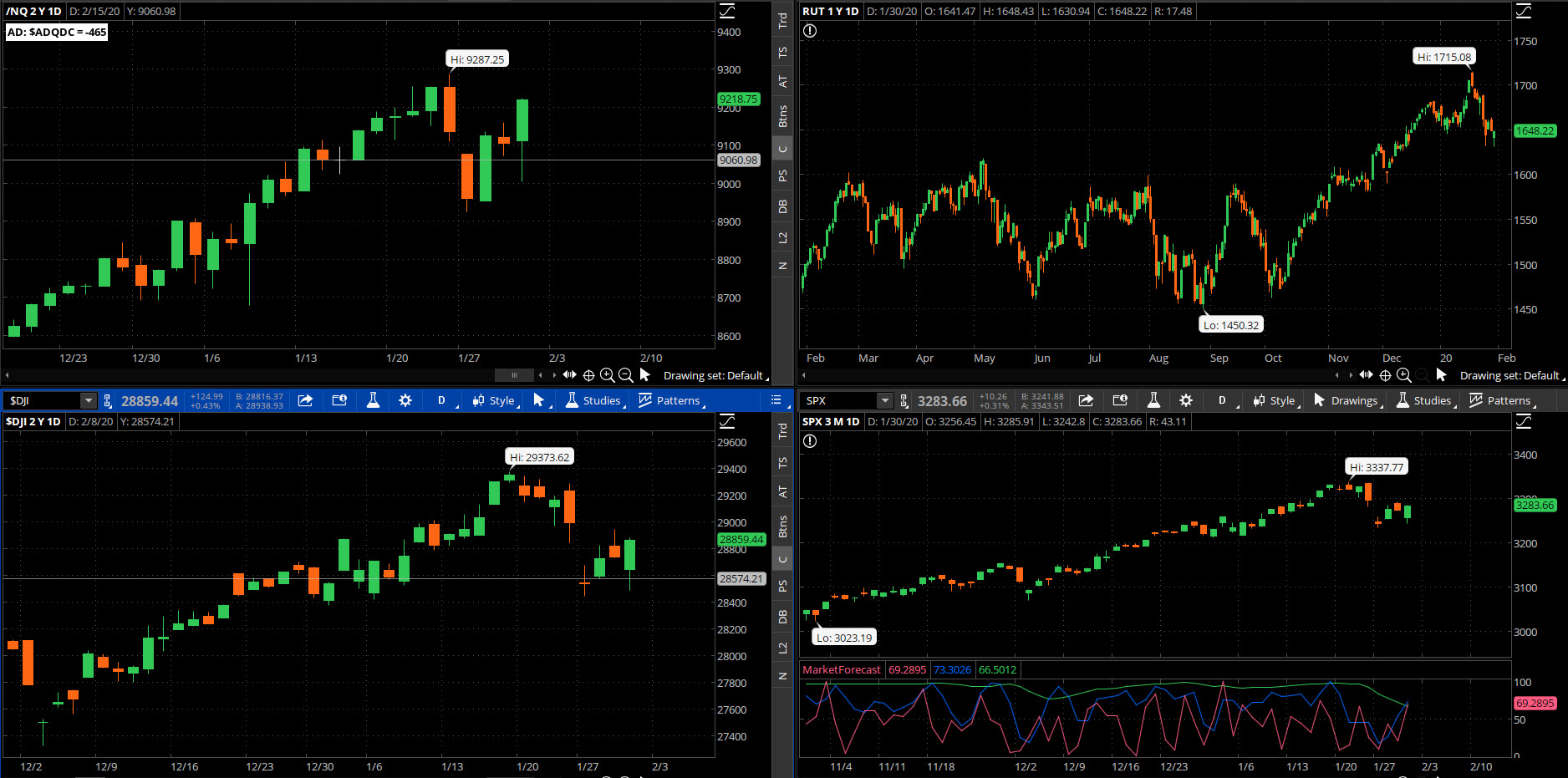
Task: Toggle the TS side tab of $DJI chart
Action: tap(782, 462)
